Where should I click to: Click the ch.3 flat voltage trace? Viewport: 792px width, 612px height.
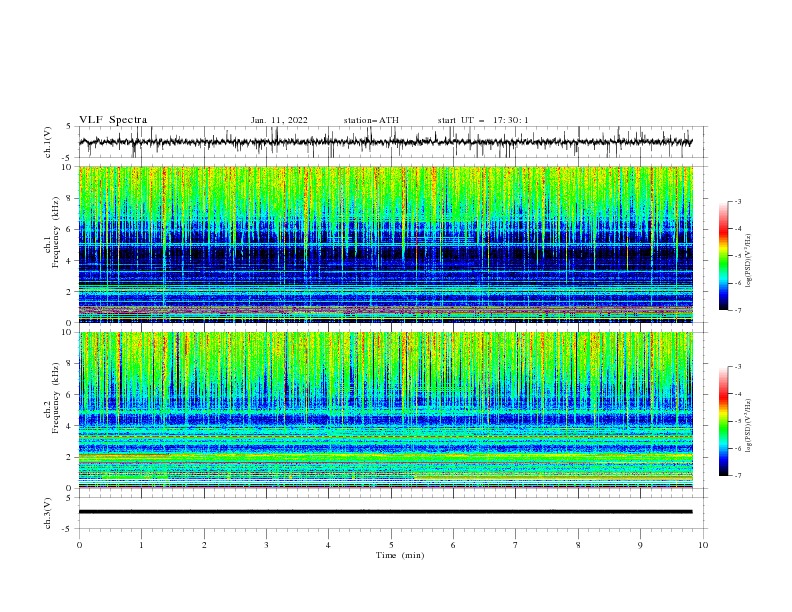click(x=386, y=512)
